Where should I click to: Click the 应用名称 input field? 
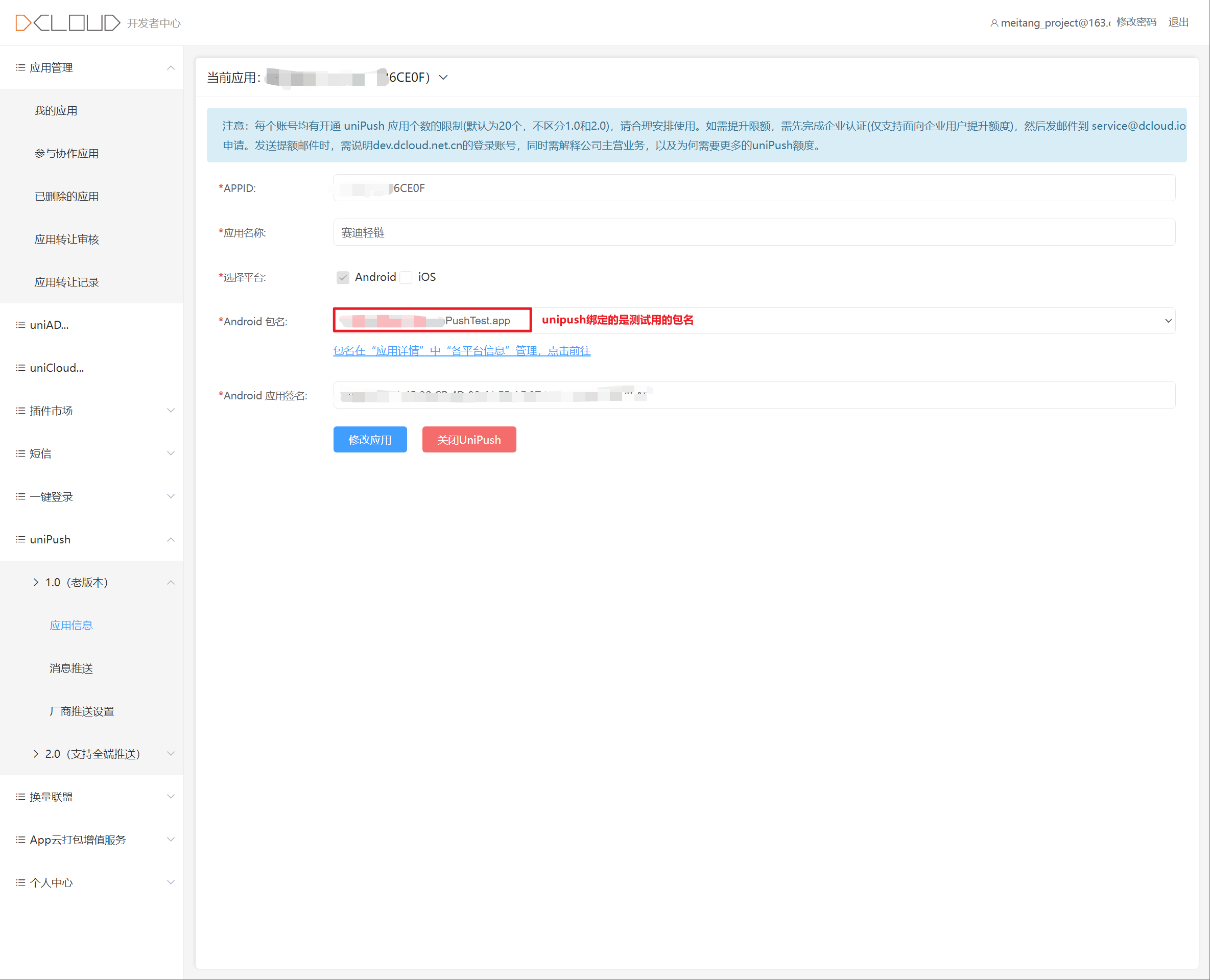coord(754,232)
